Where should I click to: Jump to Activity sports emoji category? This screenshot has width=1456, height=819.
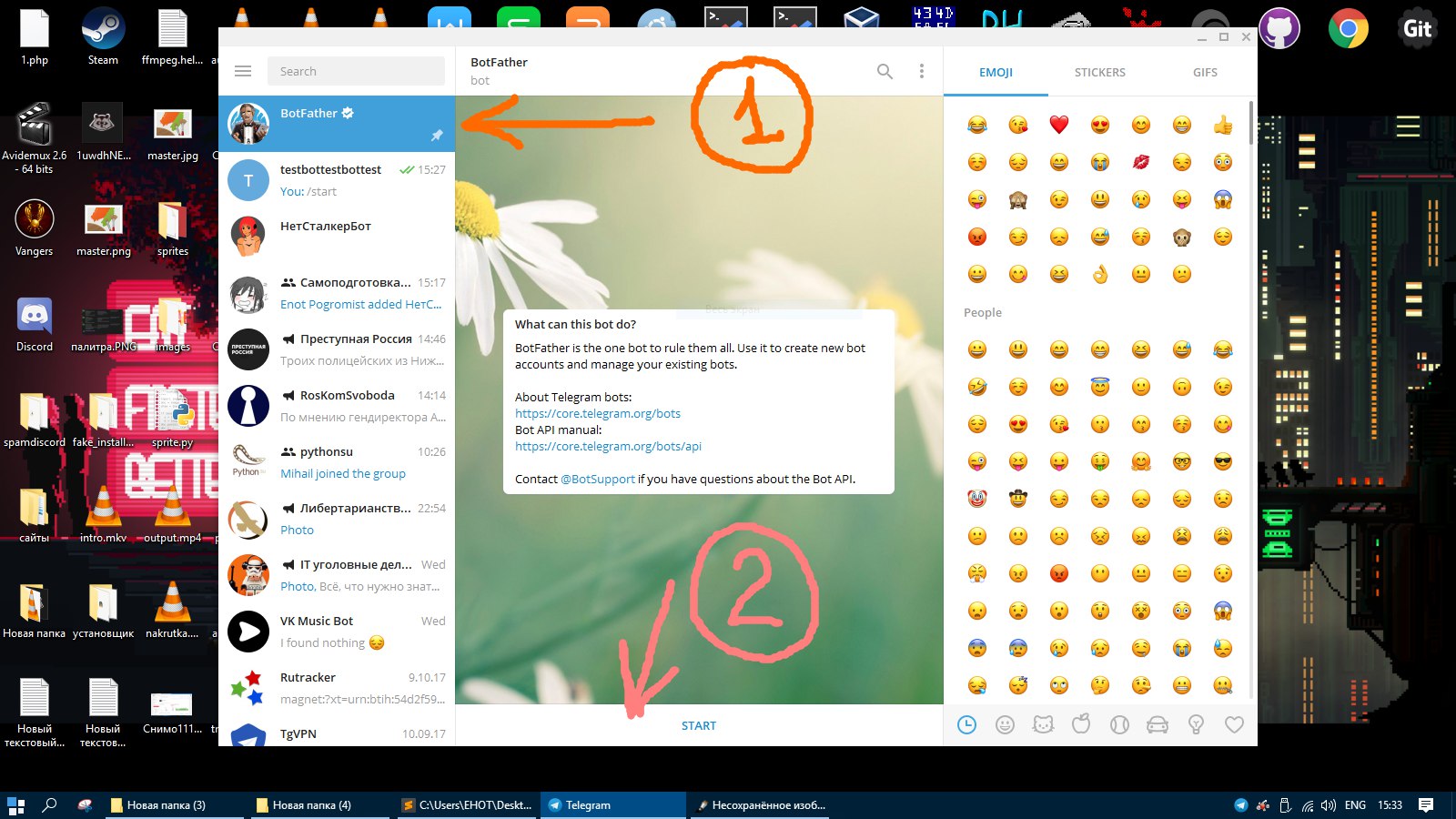click(x=1119, y=724)
